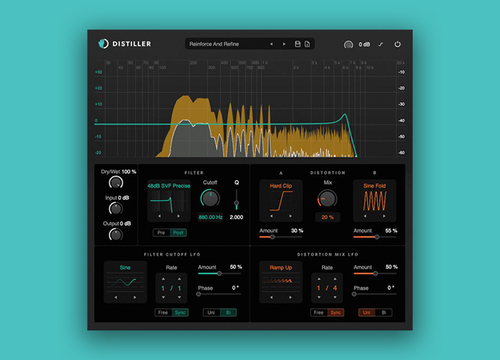
Task: Set filter position to Post
Action: click(x=178, y=233)
